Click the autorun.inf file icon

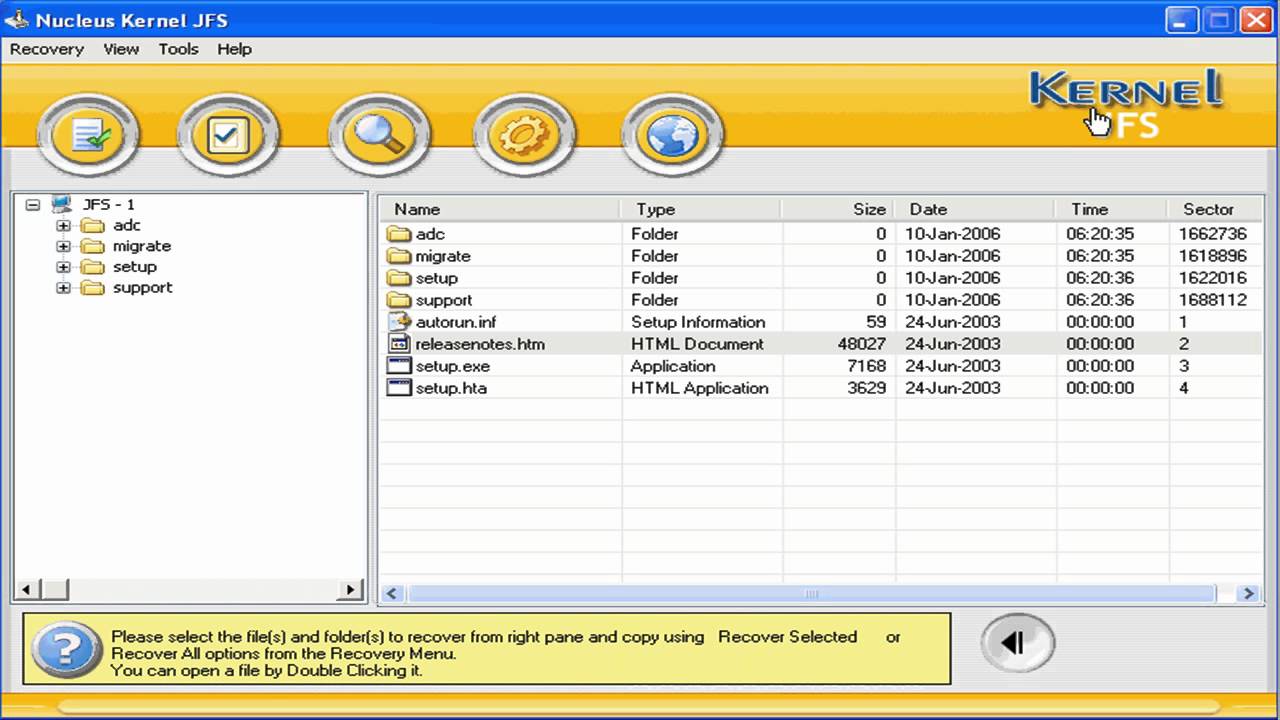pyautogui.click(x=399, y=322)
